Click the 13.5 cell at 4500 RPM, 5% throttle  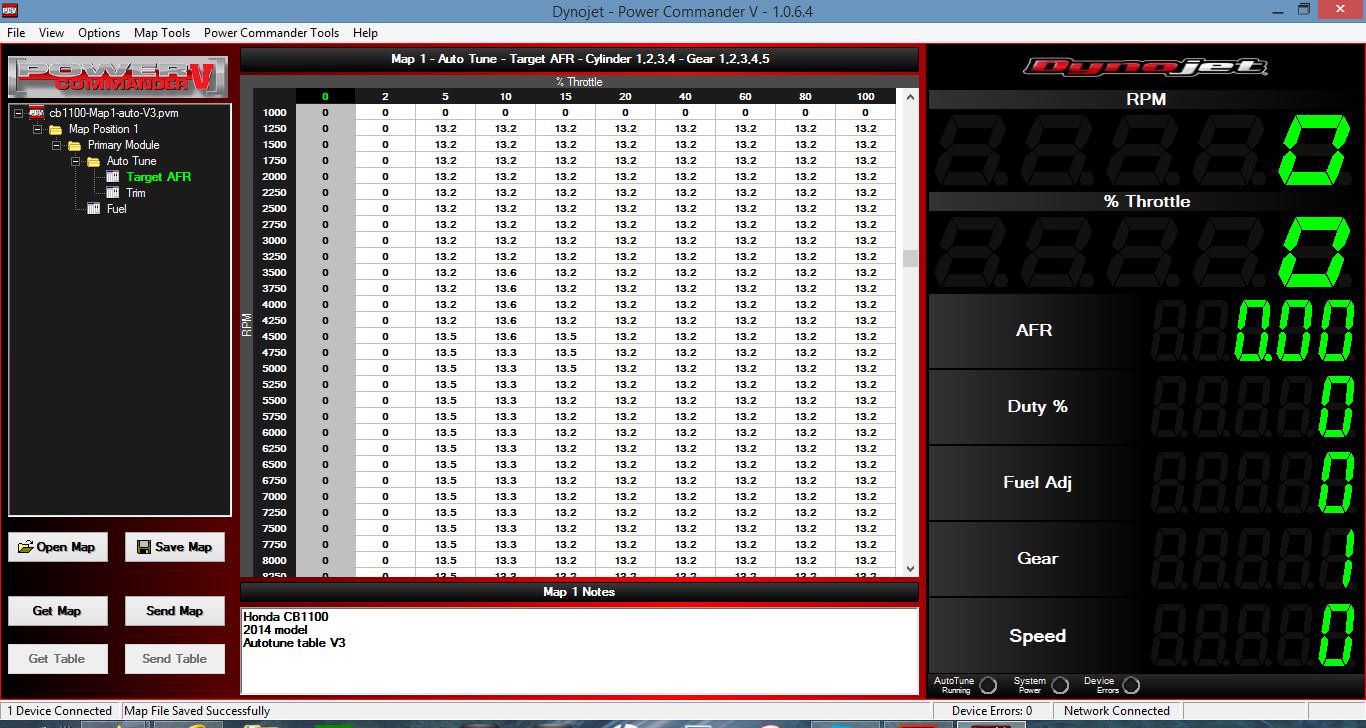445,337
